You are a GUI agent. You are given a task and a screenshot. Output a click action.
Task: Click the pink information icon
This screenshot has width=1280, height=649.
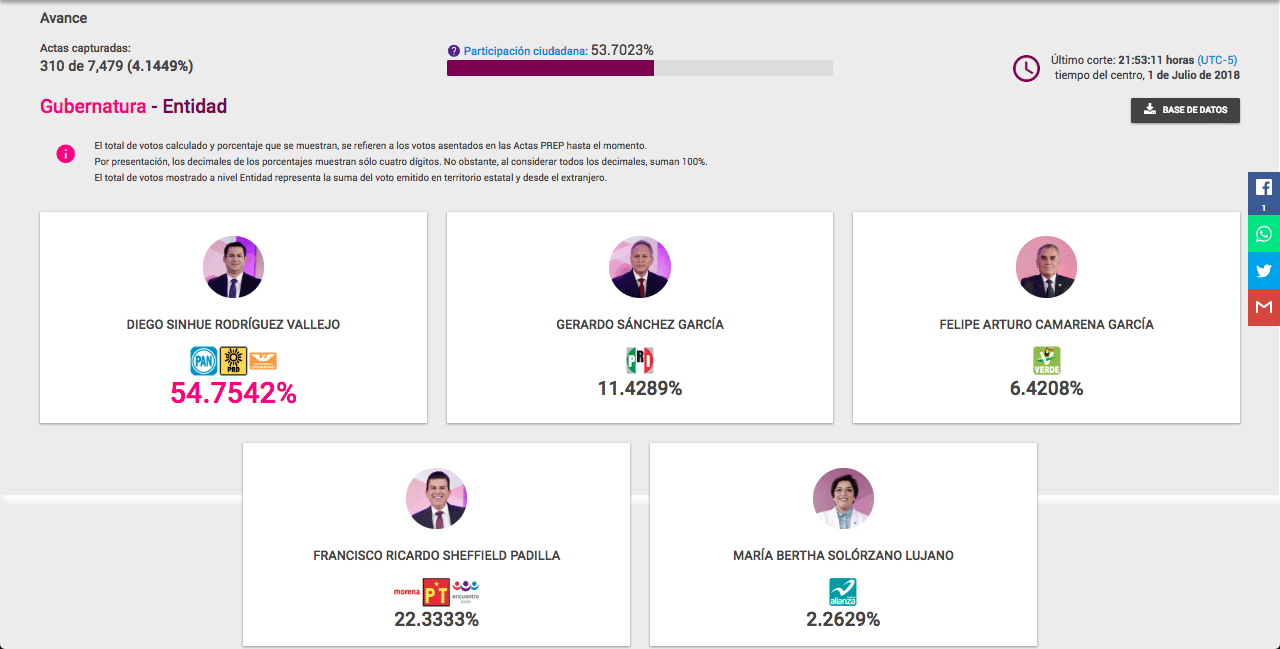(65, 154)
